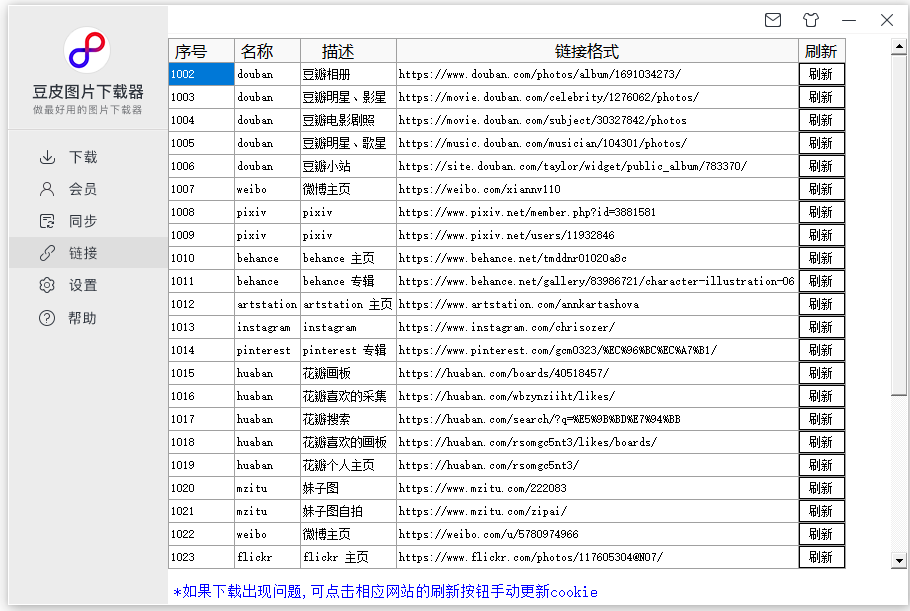Select the douban album URL in row 1002
910x611 pixels.
pyautogui.click(x=597, y=74)
